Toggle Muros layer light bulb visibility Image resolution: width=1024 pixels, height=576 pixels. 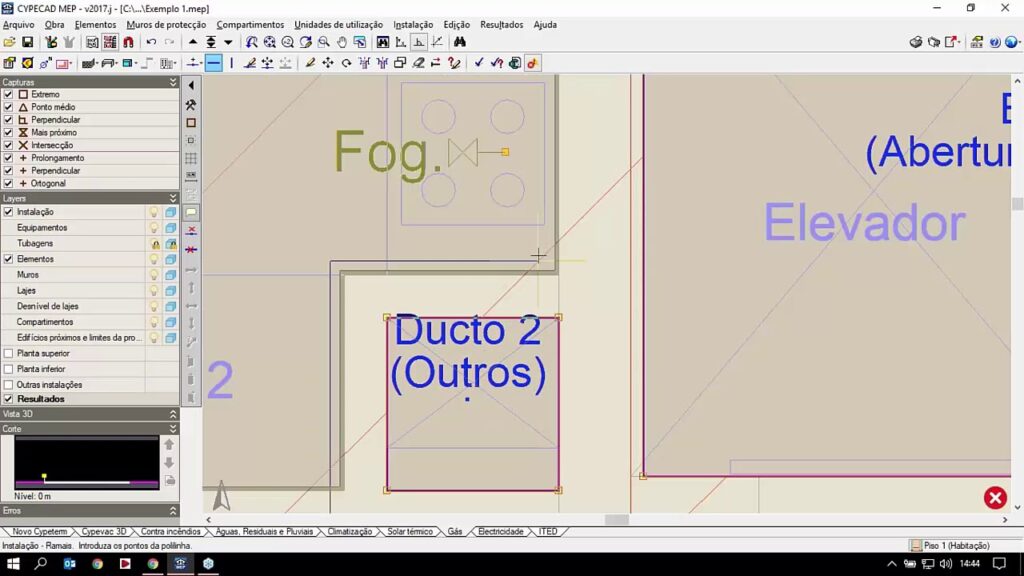coord(154,275)
